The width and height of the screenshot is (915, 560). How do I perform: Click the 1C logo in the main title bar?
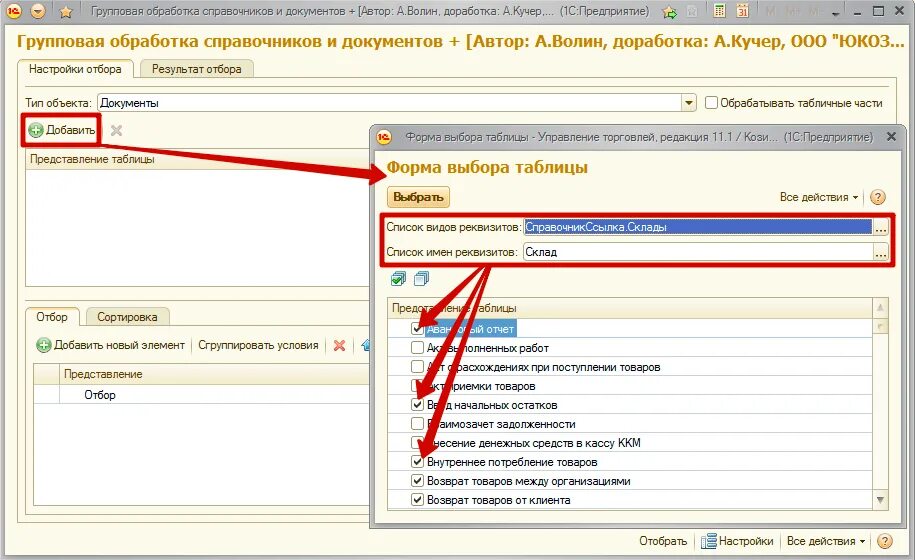[x=13, y=10]
